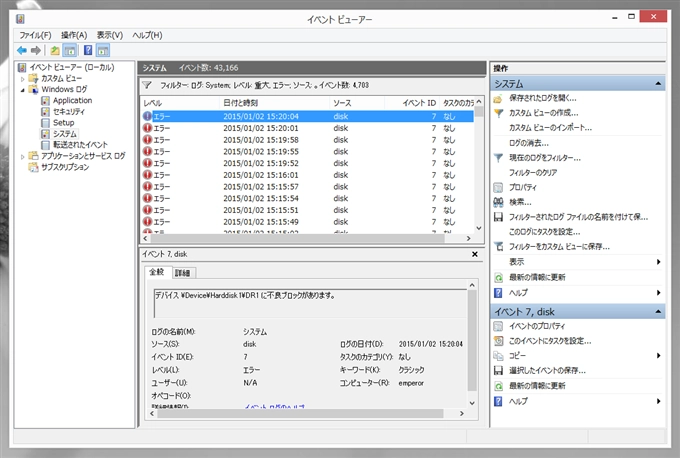Sort by the 日付と時刻 column header
The width and height of the screenshot is (680, 458).
pos(275,103)
